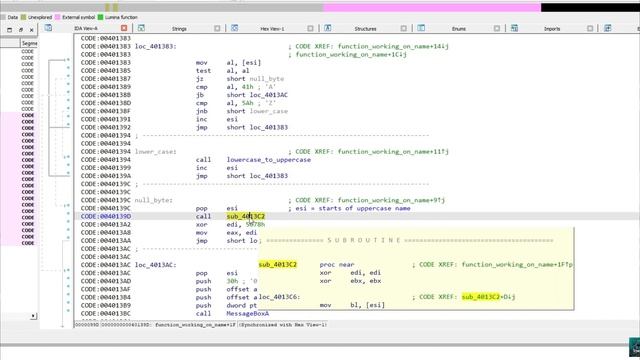This screenshot has width=640, height=360.
Task: Restore the left segments panel
Action: pyautogui.click(x=9, y=30)
